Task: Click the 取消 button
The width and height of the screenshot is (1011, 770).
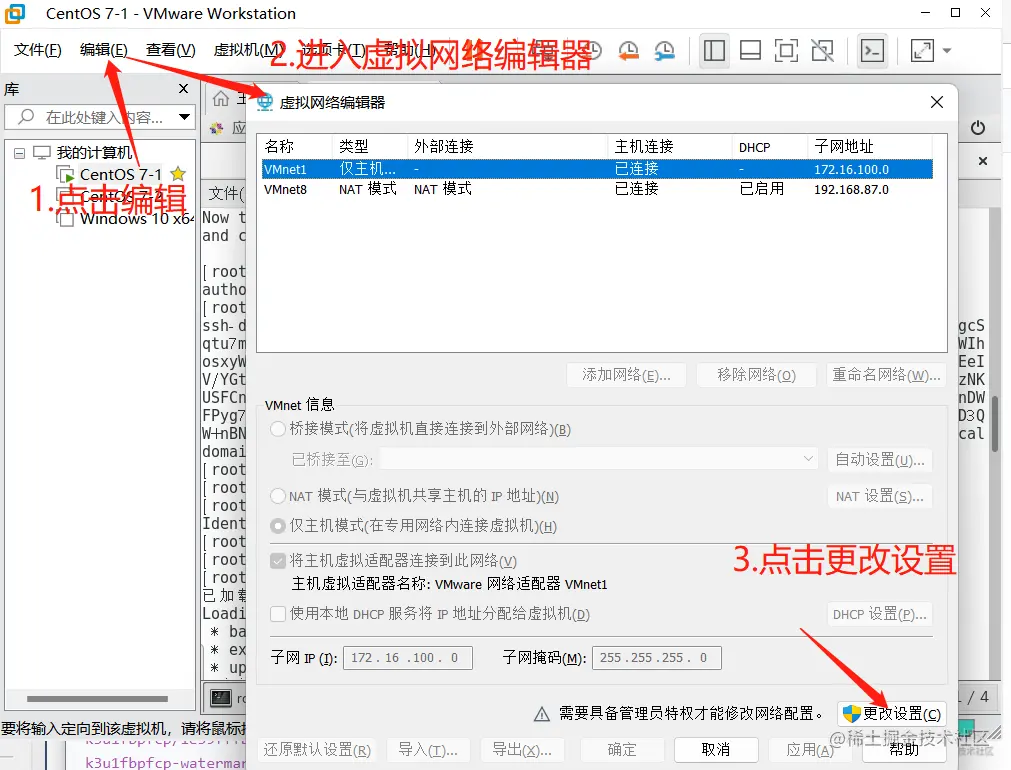Action: (716, 749)
